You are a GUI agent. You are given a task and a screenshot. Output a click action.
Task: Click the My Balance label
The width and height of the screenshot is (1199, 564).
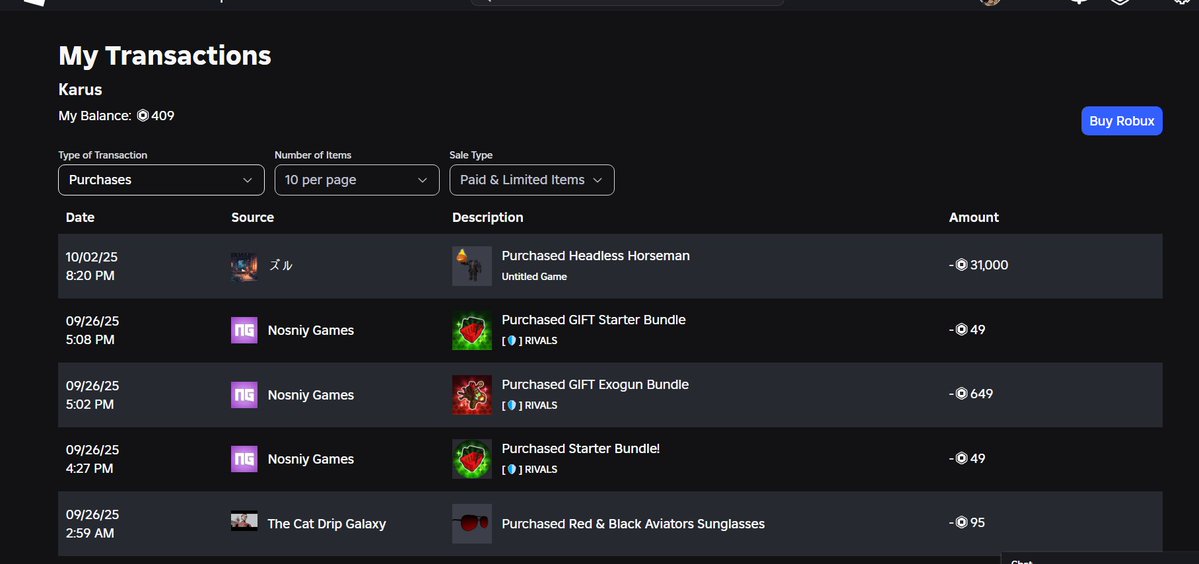(95, 116)
